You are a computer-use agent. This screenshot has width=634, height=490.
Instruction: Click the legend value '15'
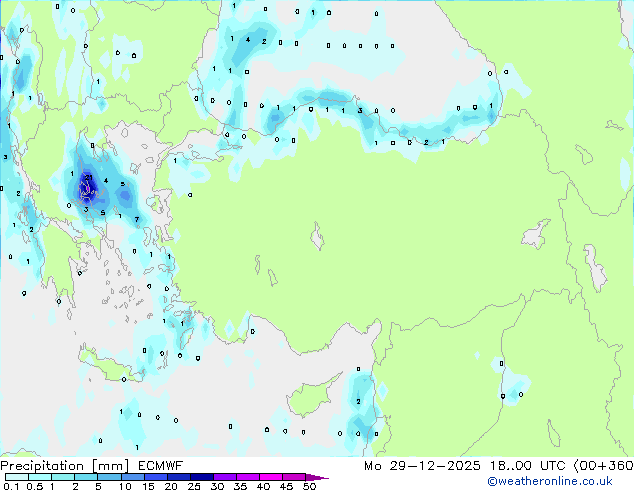148,486
